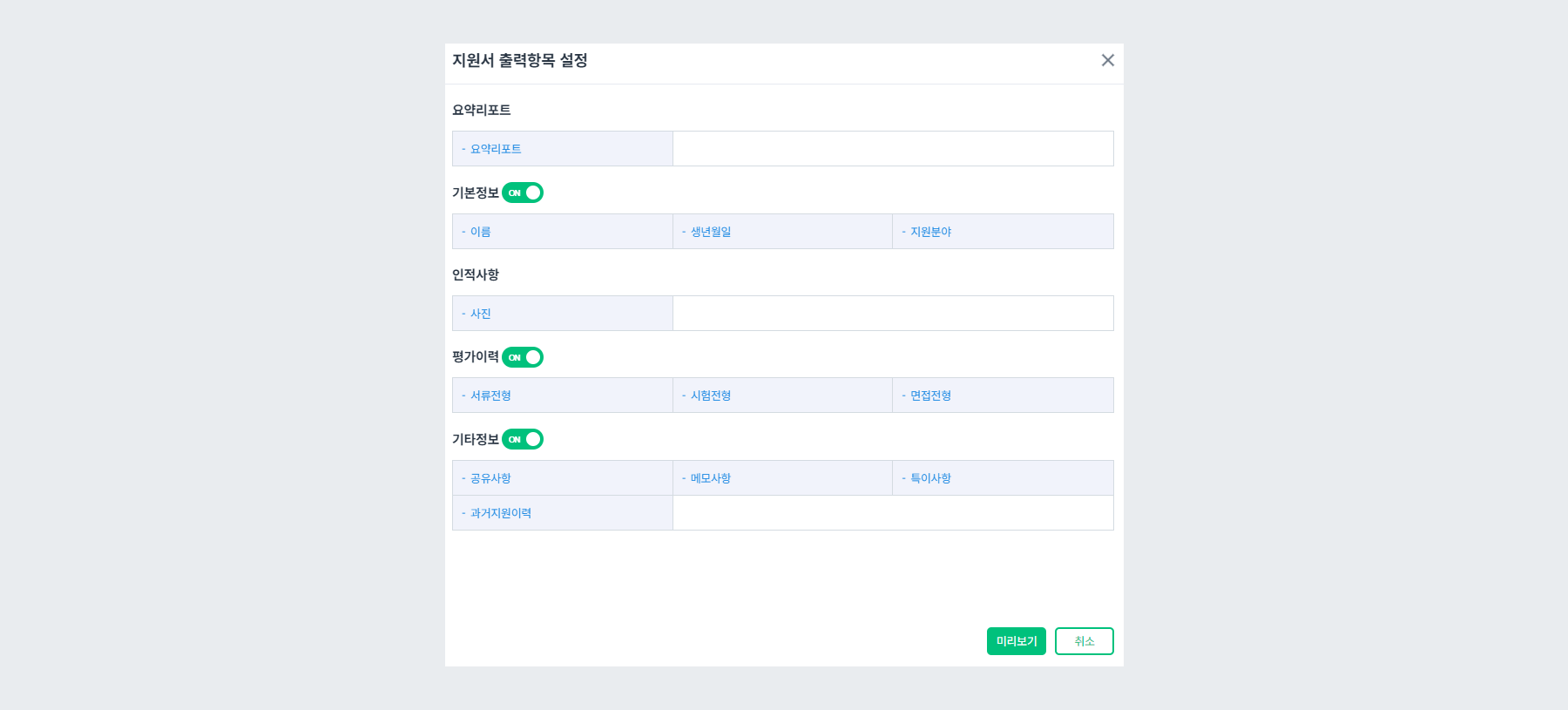Click the 공유사항 item under 기타정보

(562, 477)
